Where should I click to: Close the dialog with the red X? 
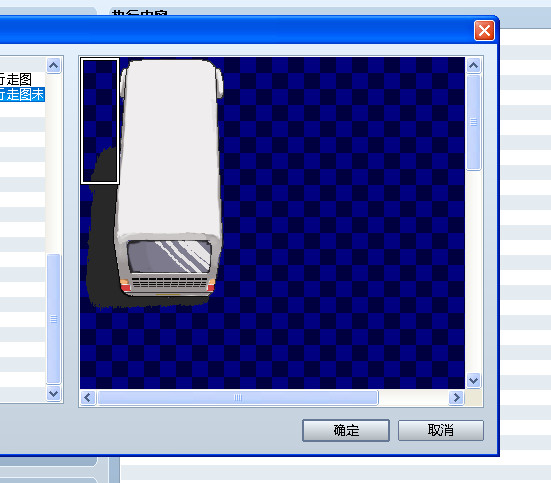[484, 31]
